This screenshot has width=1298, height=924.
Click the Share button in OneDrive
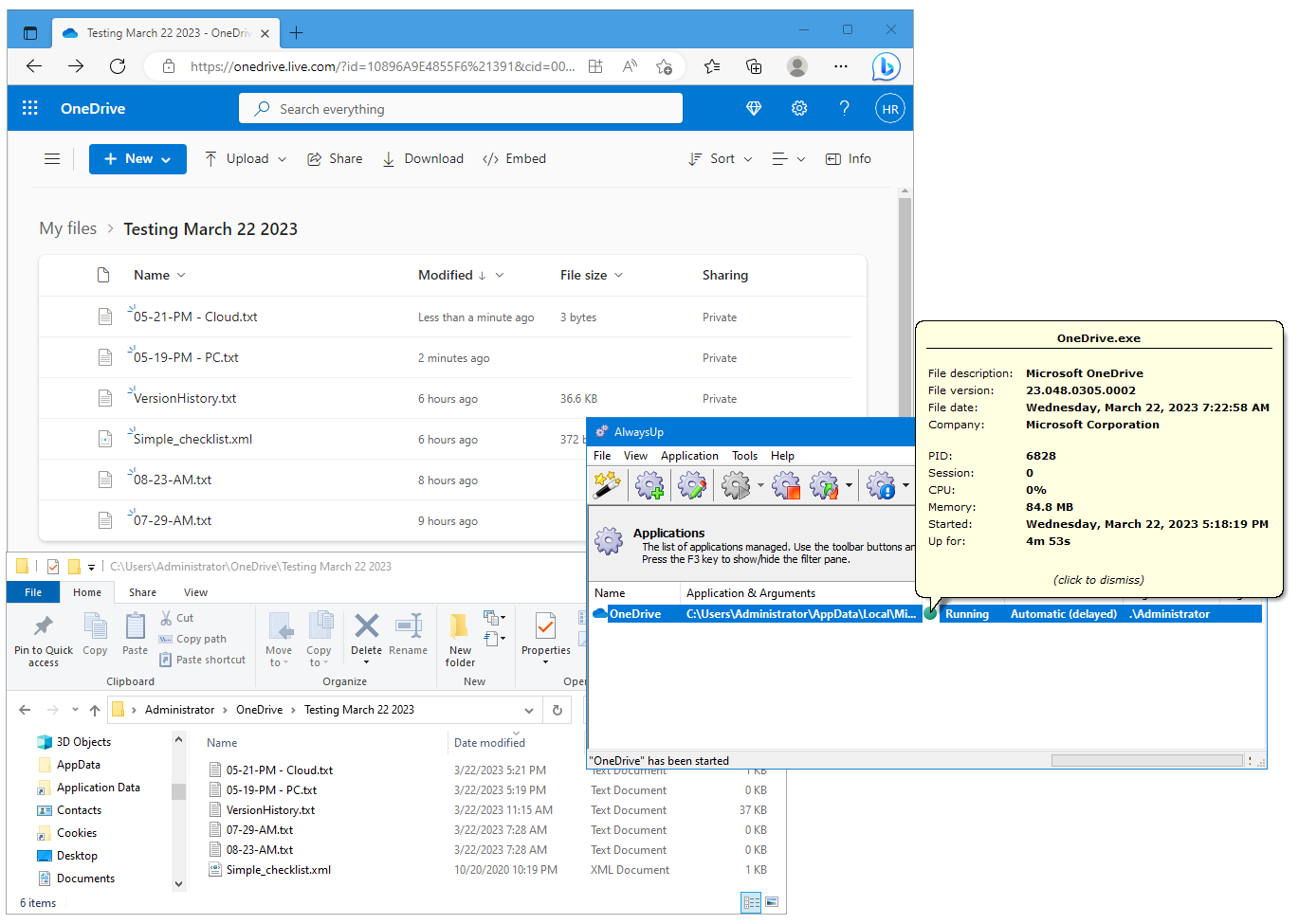[x=335, y=159]
